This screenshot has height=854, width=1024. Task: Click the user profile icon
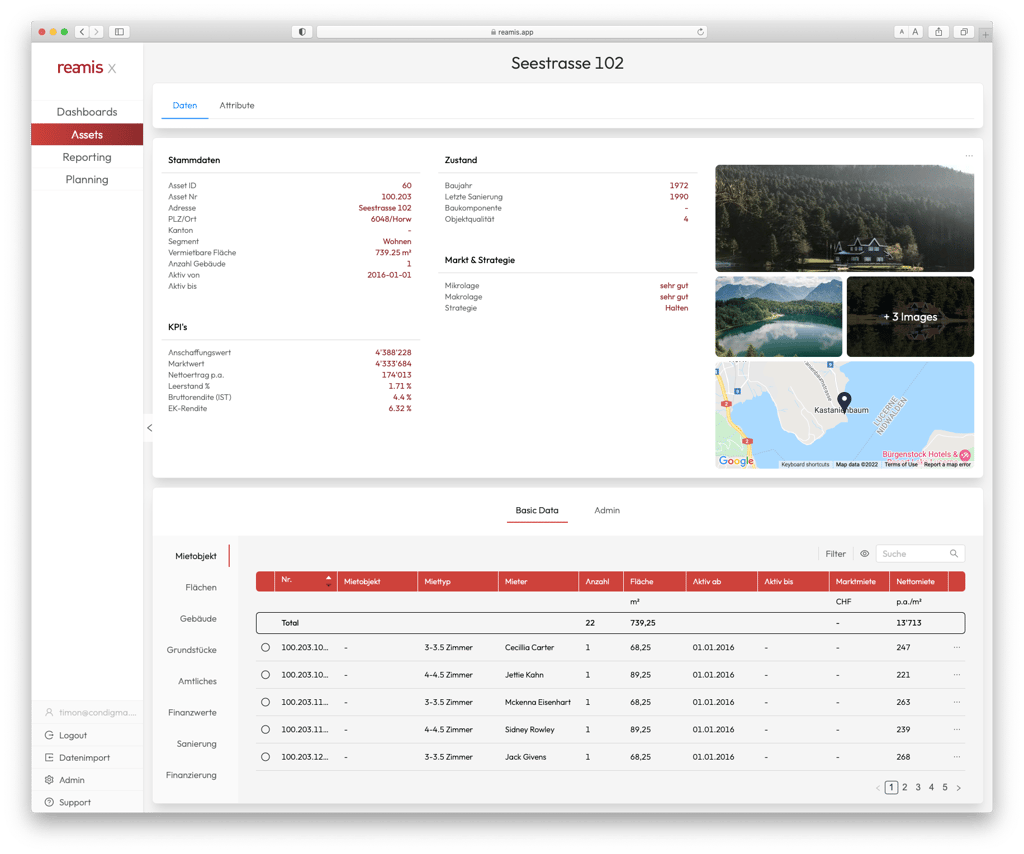tap(49, 712)
